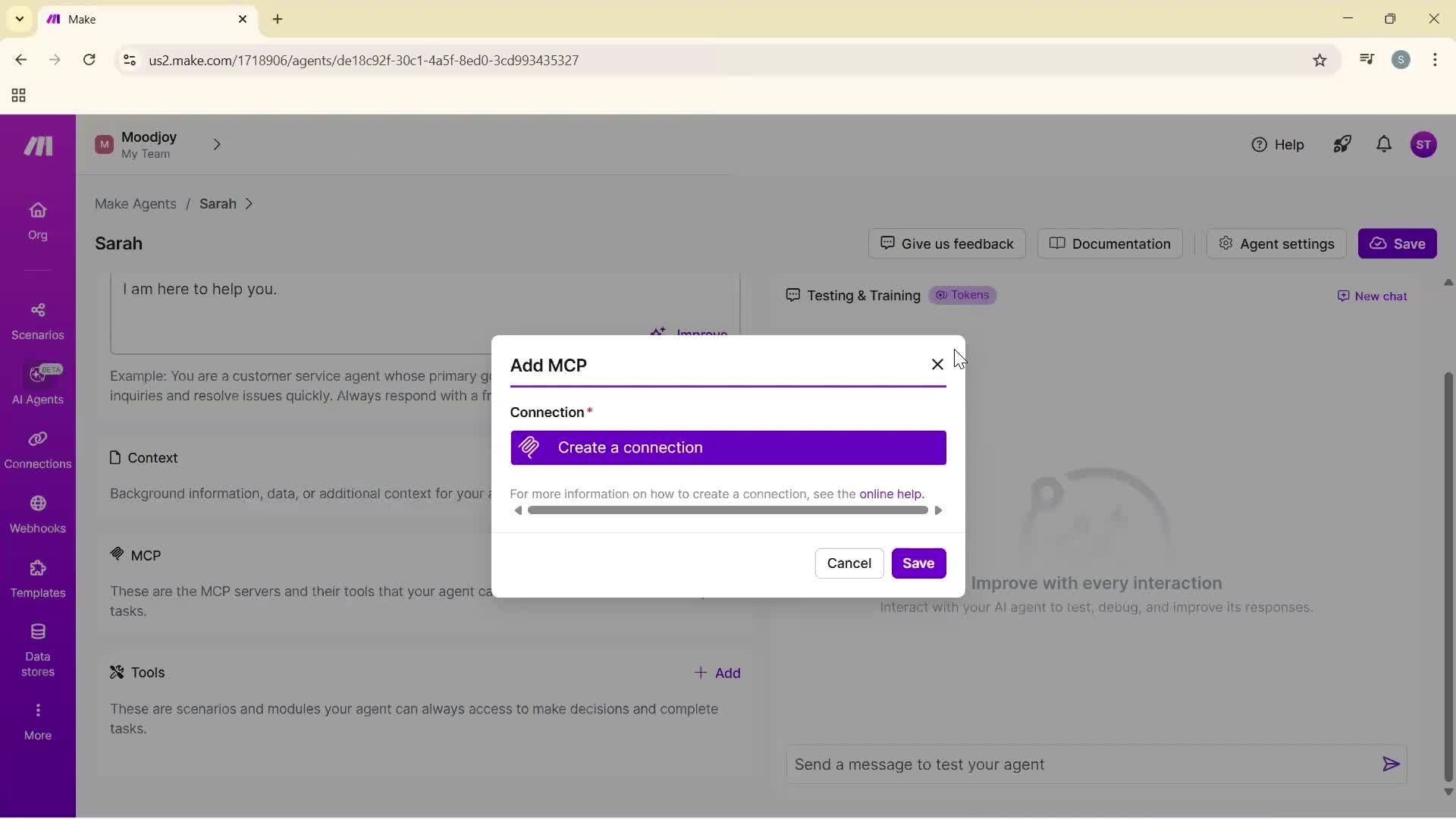Go to AI Agents section

tap(37, 385)
